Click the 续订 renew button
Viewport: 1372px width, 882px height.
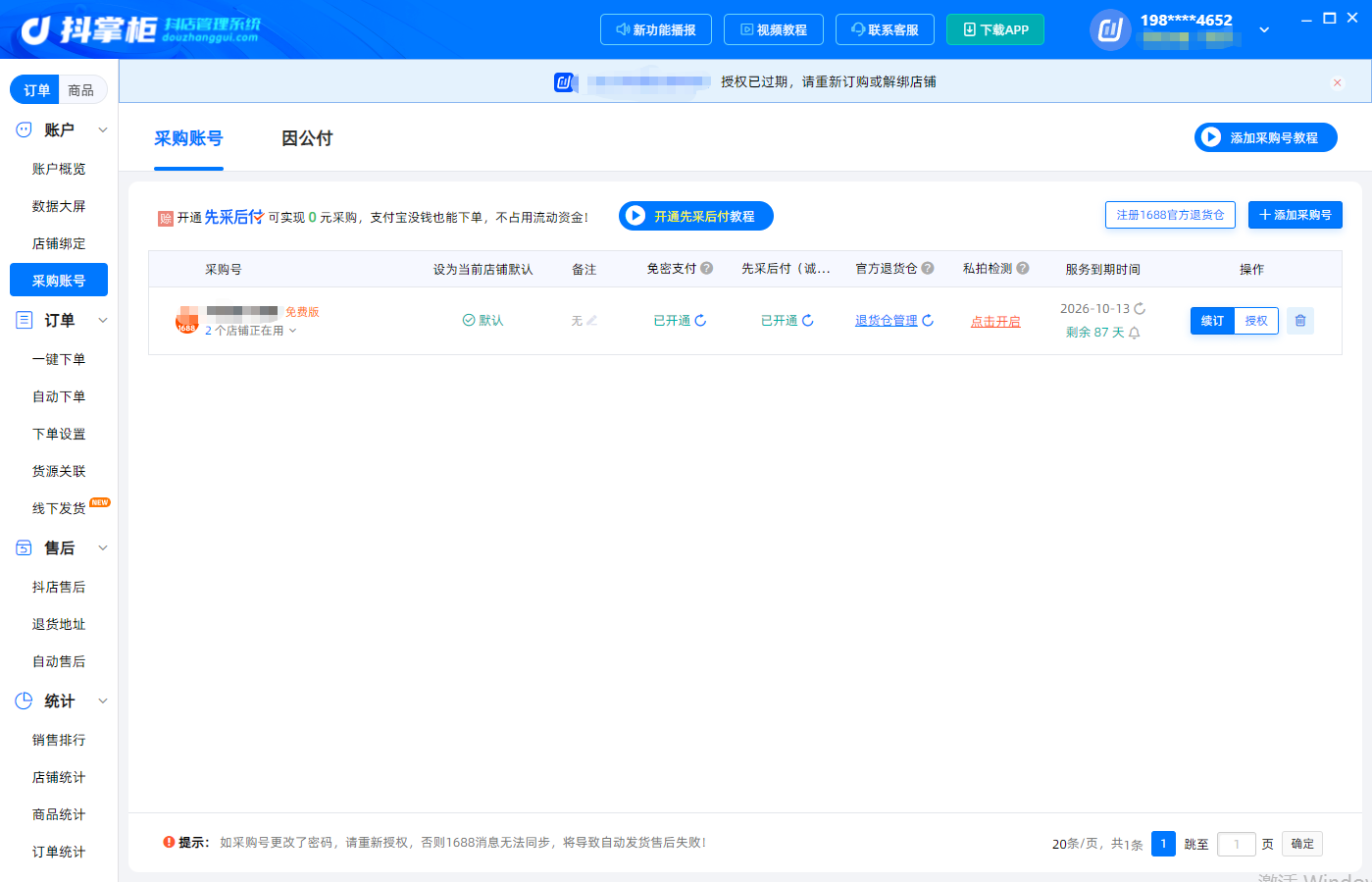[x=1212, y=321]
